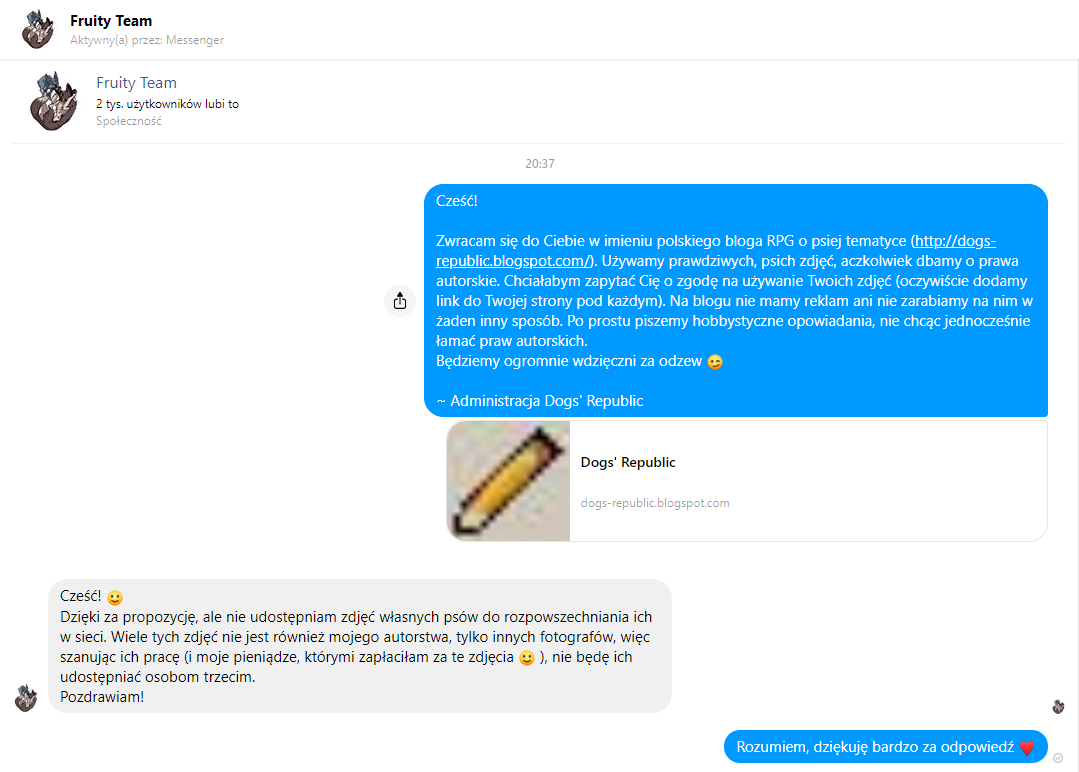1079x772 pixels.
Task: Select the 20:37 timestamp
Action: click(540, 164)
